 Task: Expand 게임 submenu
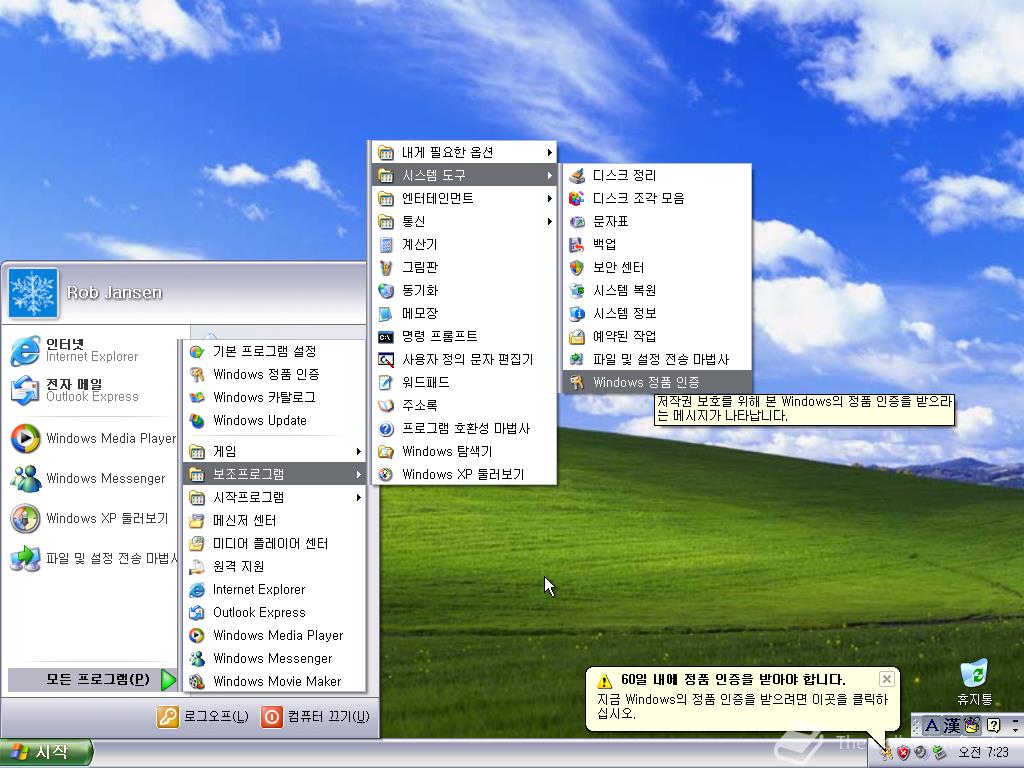coord(274,451)
